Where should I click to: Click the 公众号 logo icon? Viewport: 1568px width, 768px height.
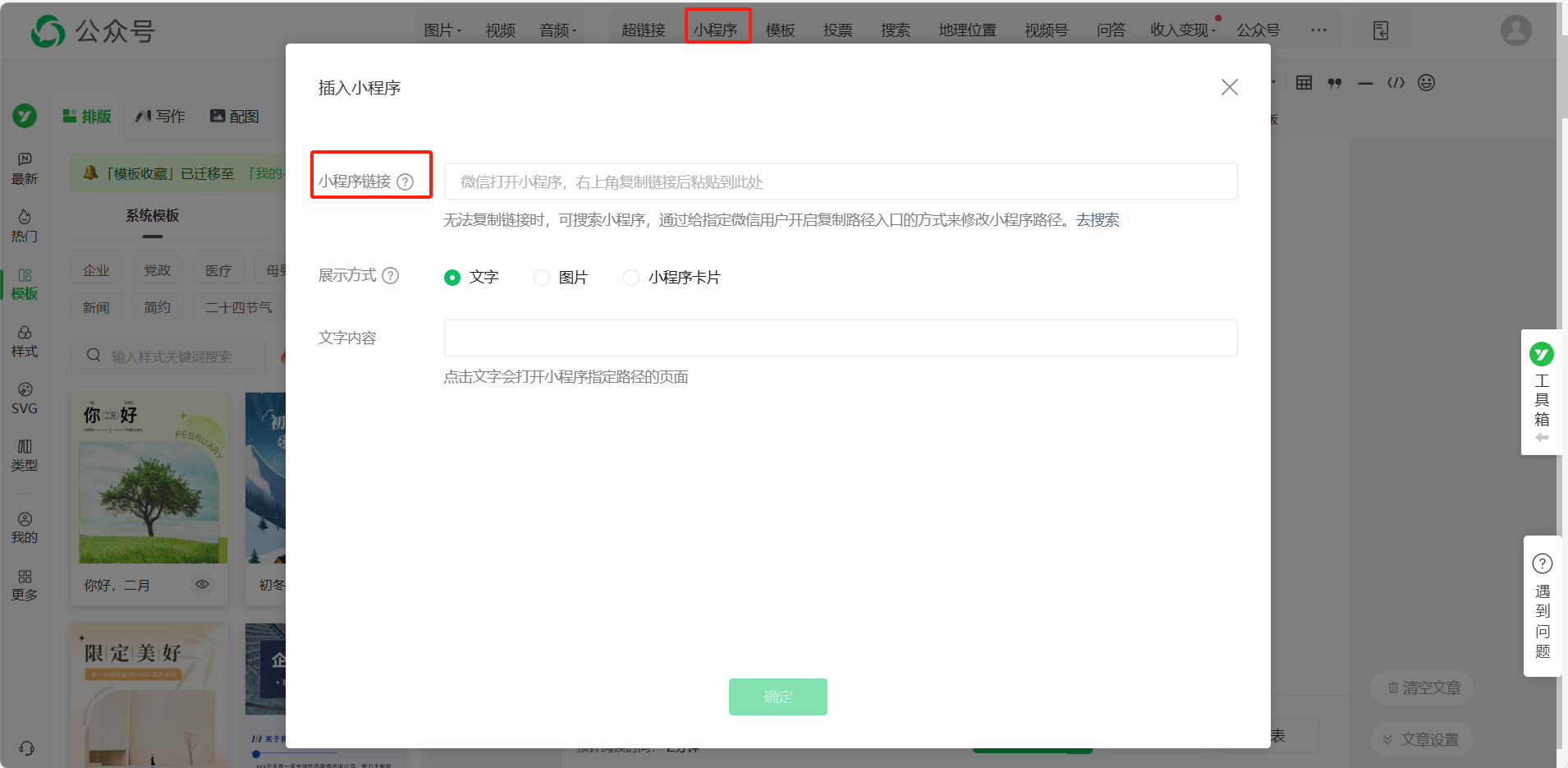point(48,31)
